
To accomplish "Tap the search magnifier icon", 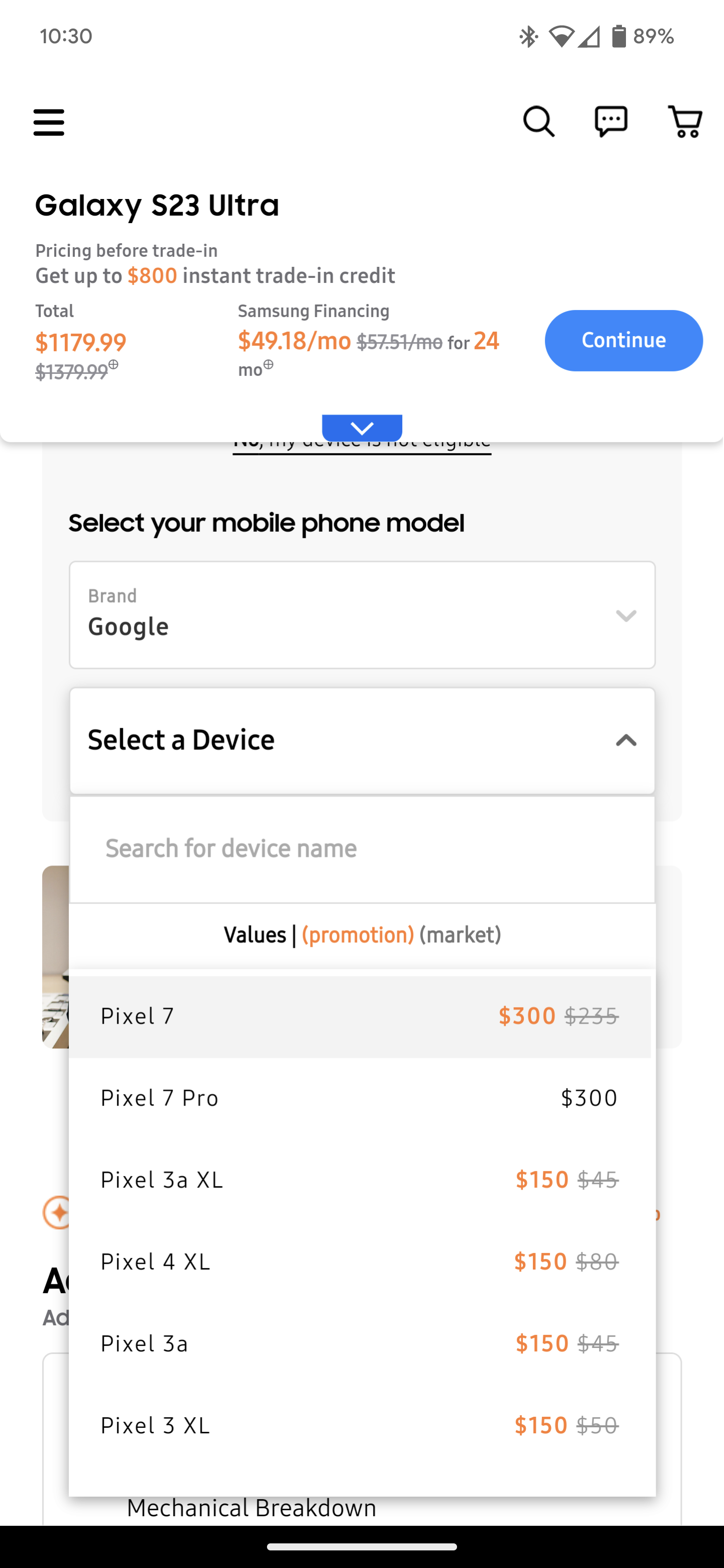I will point(538,122).
